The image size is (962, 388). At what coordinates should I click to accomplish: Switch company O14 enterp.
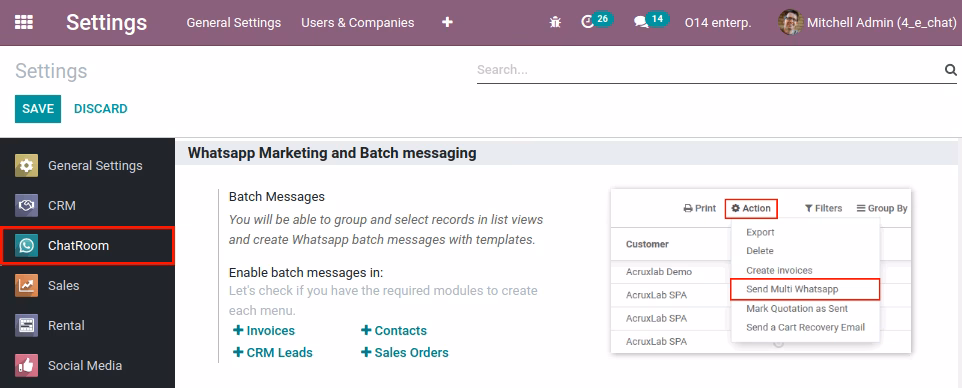[718, 23]
